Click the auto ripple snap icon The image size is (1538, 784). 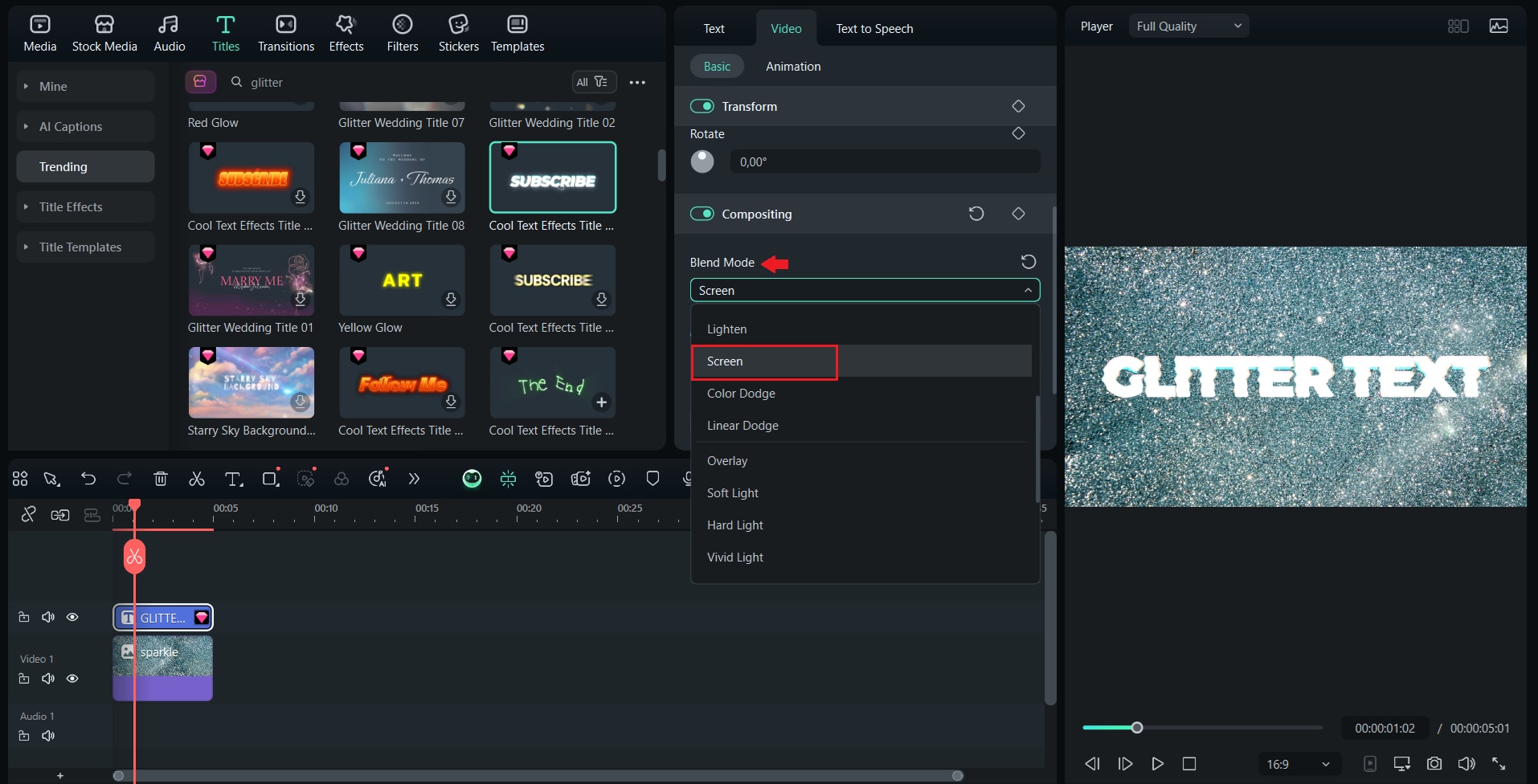[508, 479]
